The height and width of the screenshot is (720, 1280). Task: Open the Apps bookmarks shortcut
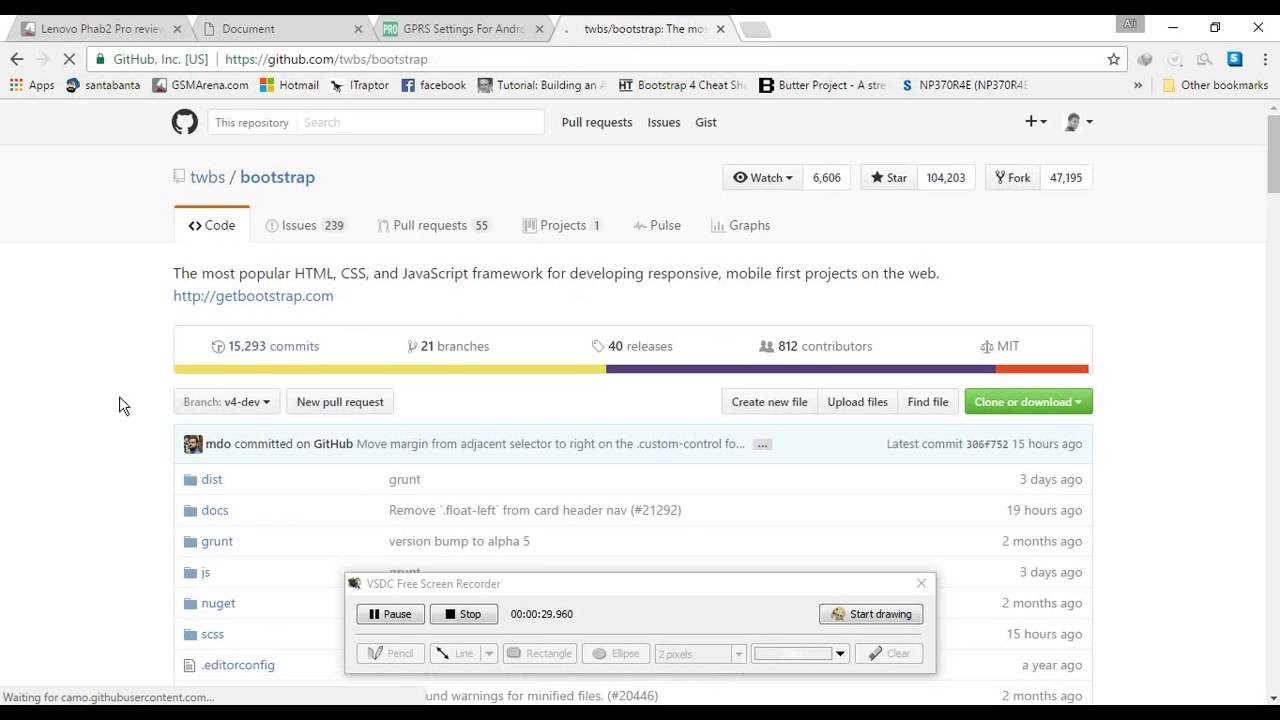click(32, 85)
